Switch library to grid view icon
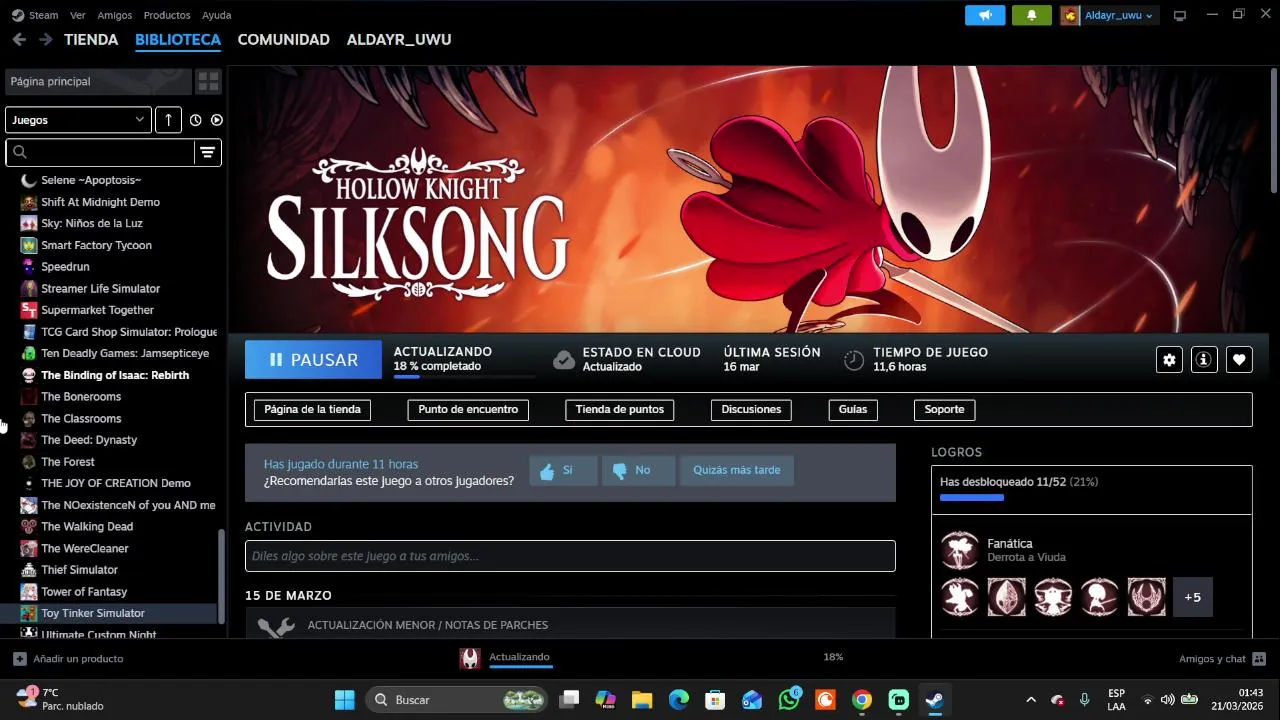Image resolution: width=1280 pixels, height=720 pixels. 208,81
